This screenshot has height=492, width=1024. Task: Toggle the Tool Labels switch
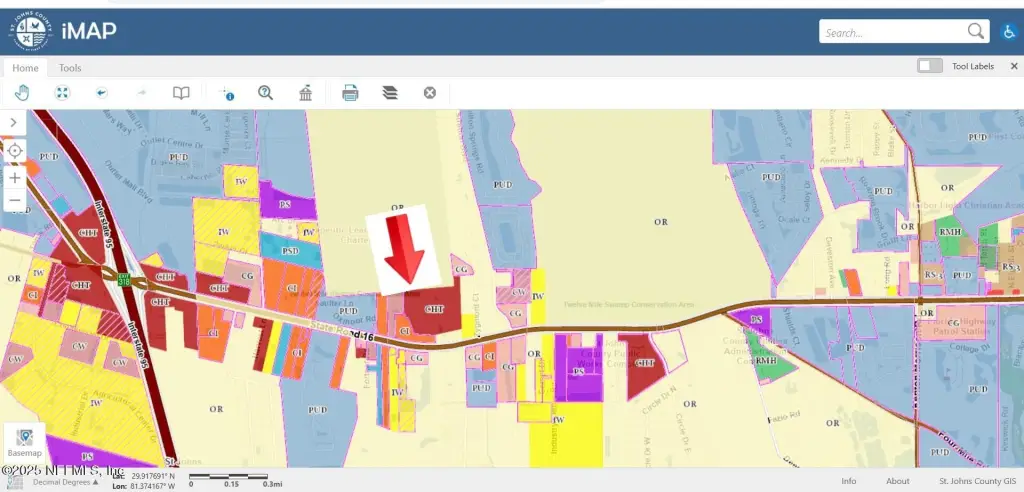(930, 66)
